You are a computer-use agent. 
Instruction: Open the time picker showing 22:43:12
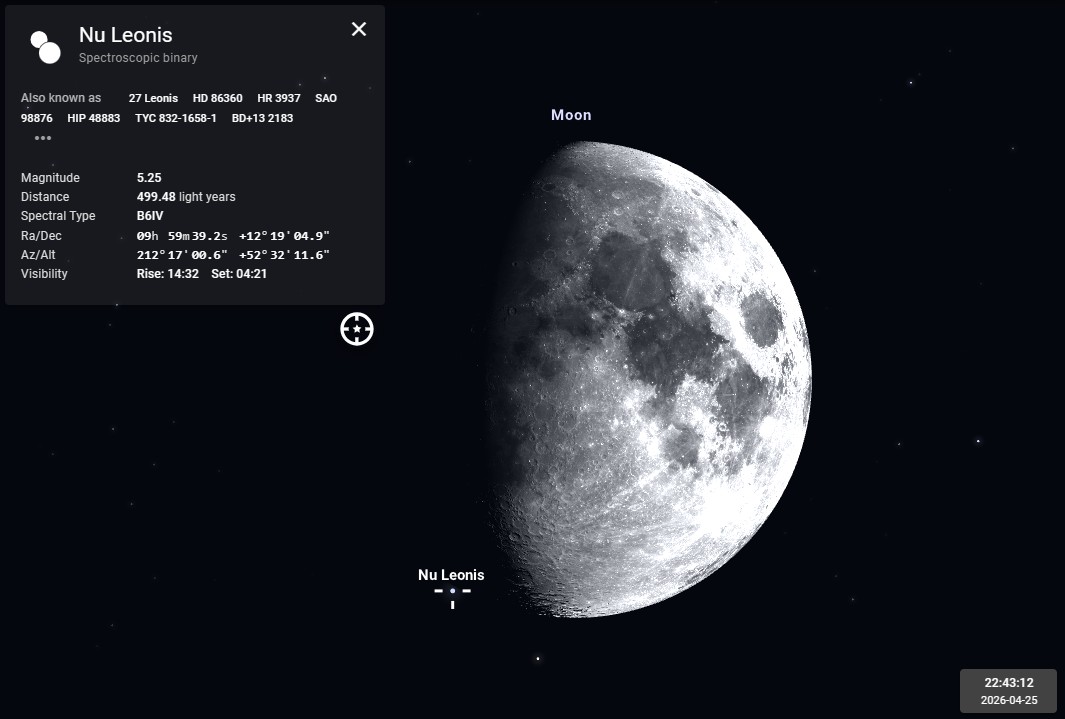point(1007,683)
